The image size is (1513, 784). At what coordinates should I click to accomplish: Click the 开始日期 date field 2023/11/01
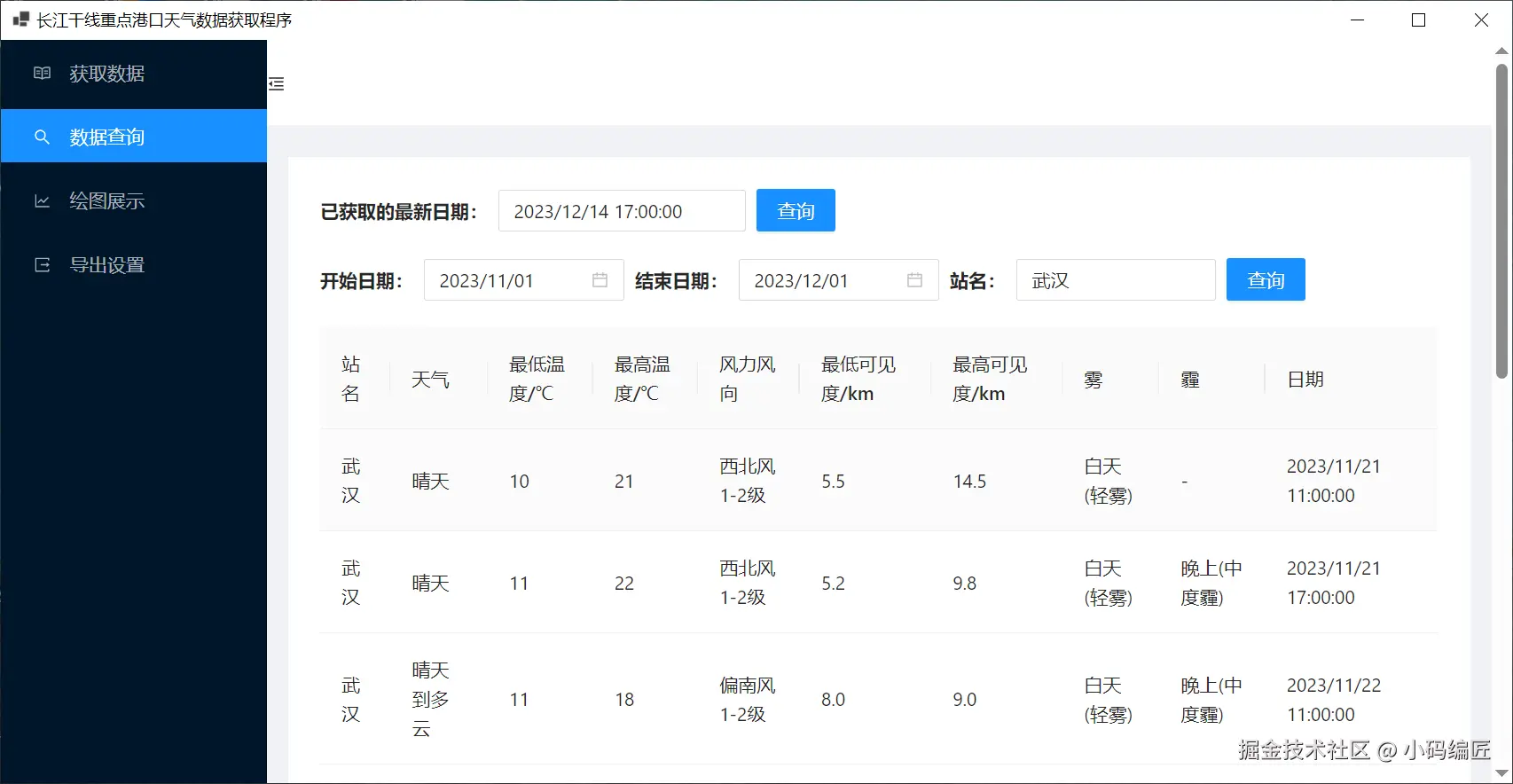point(524,280)
